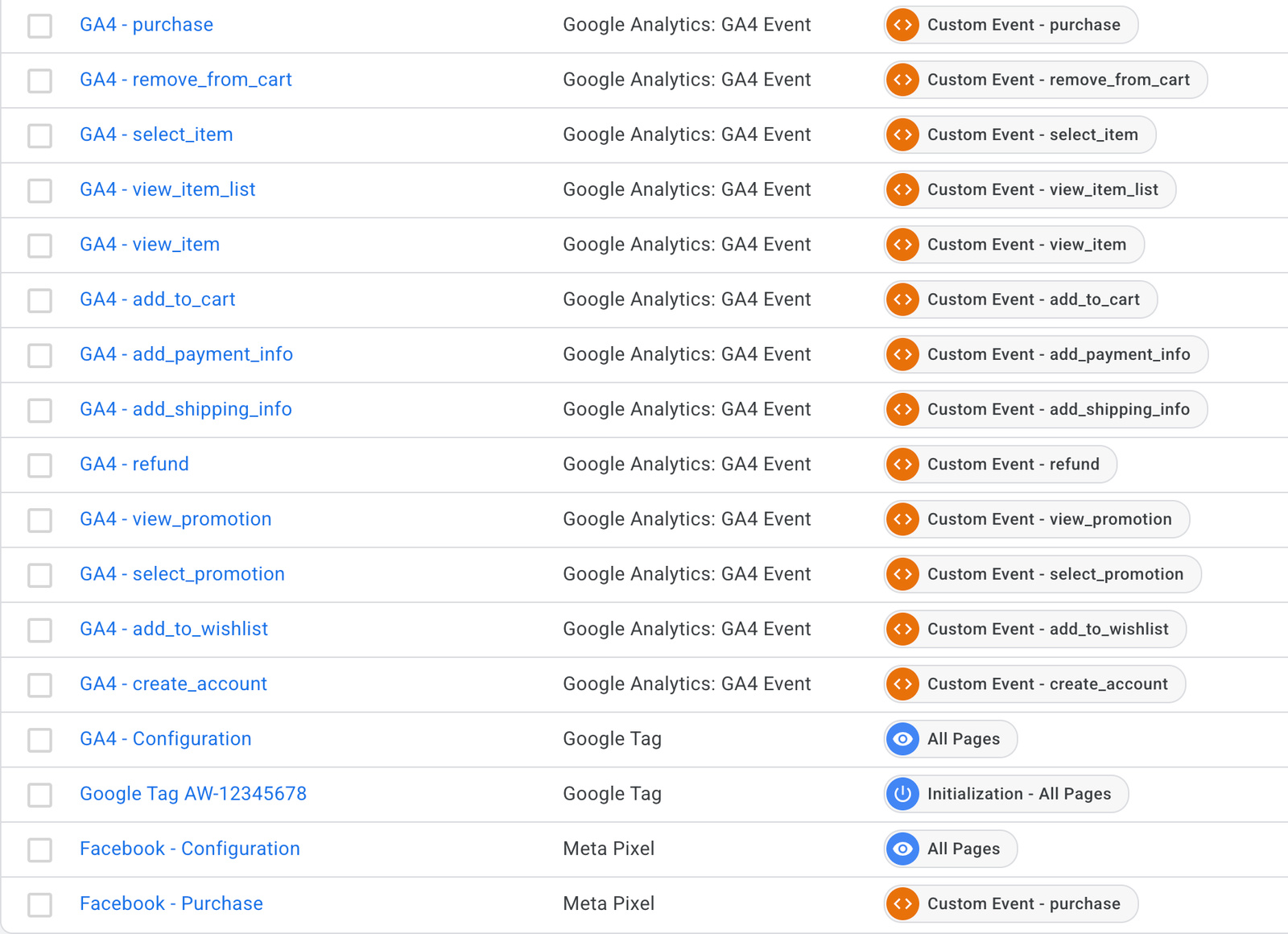Click the All Pages trigger badge on GA4 - Configuration
The width and height of the screenshot is (1288, 934).
950,738
